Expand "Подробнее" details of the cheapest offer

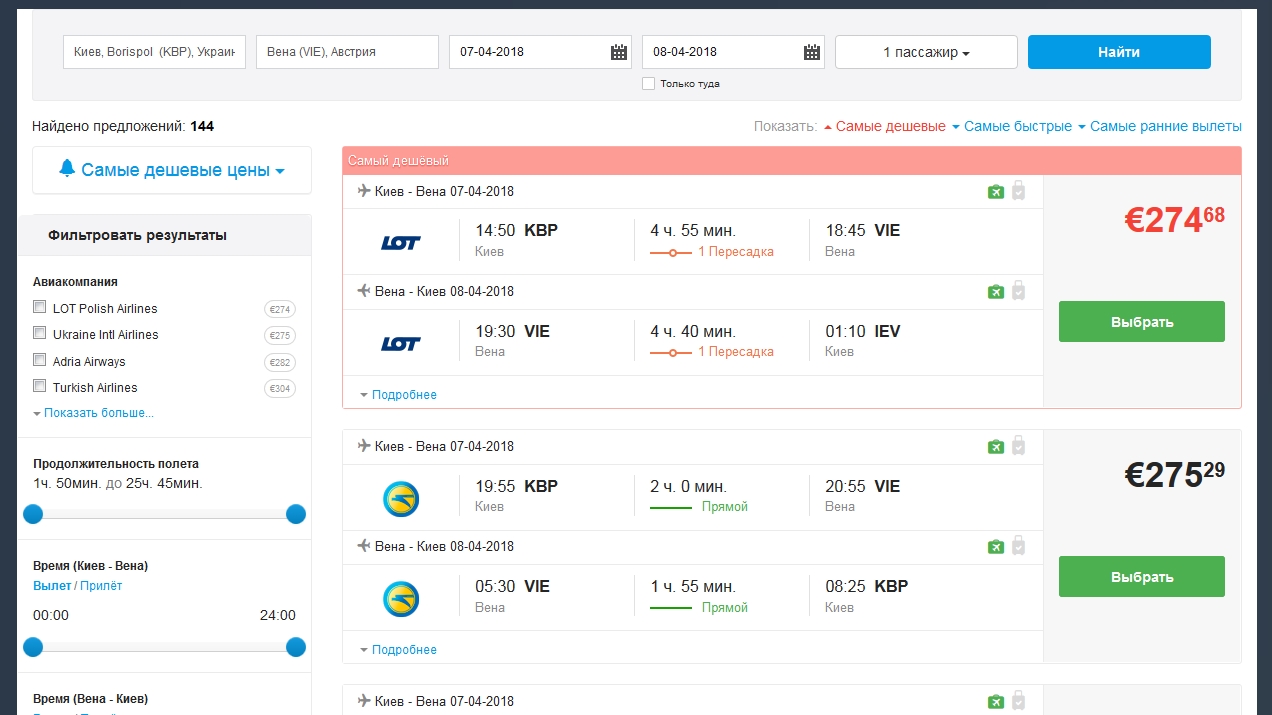404,395
